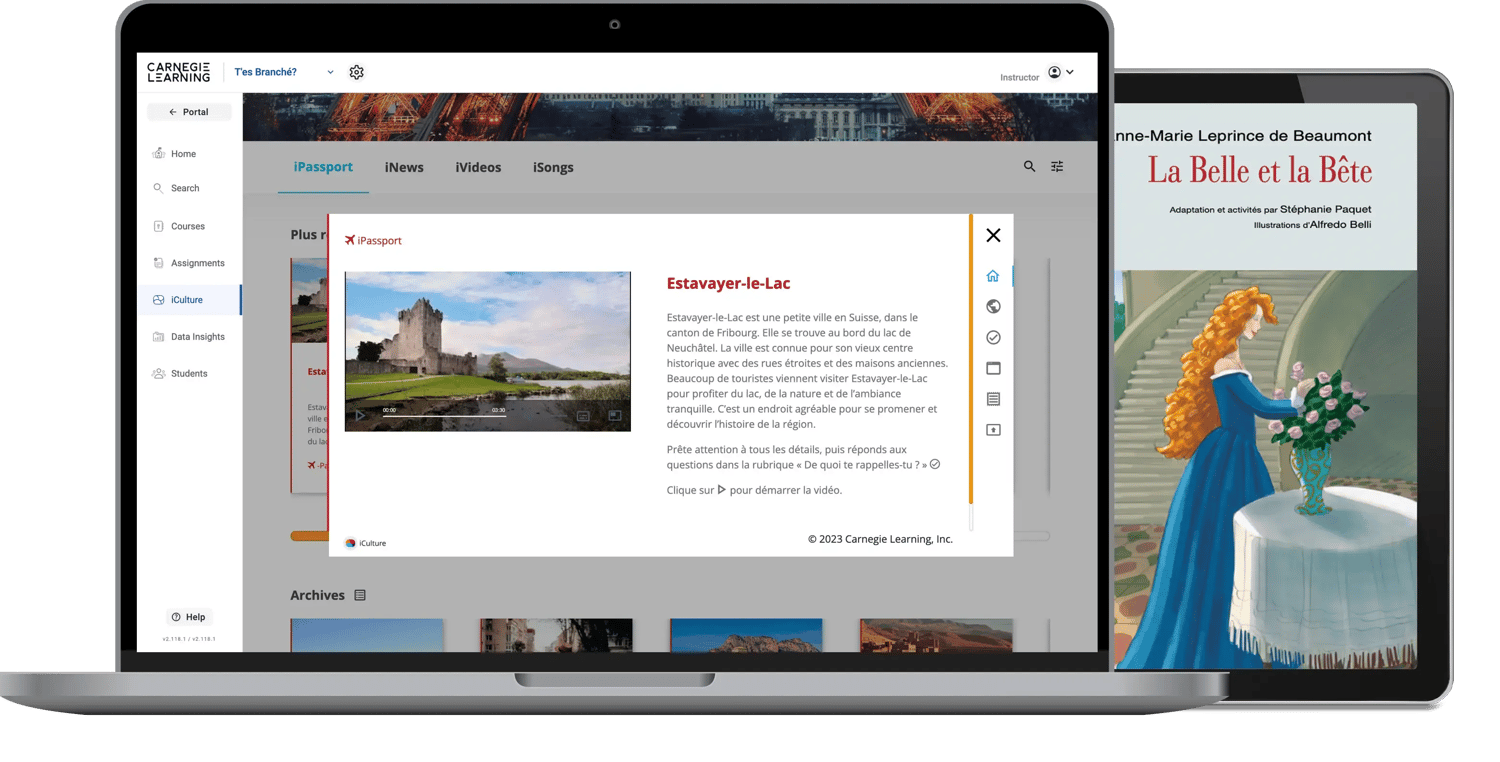Select the lined-page icon in the popup rail
The height and width of the screenshot is (762, 1500).
click(993, 399)
